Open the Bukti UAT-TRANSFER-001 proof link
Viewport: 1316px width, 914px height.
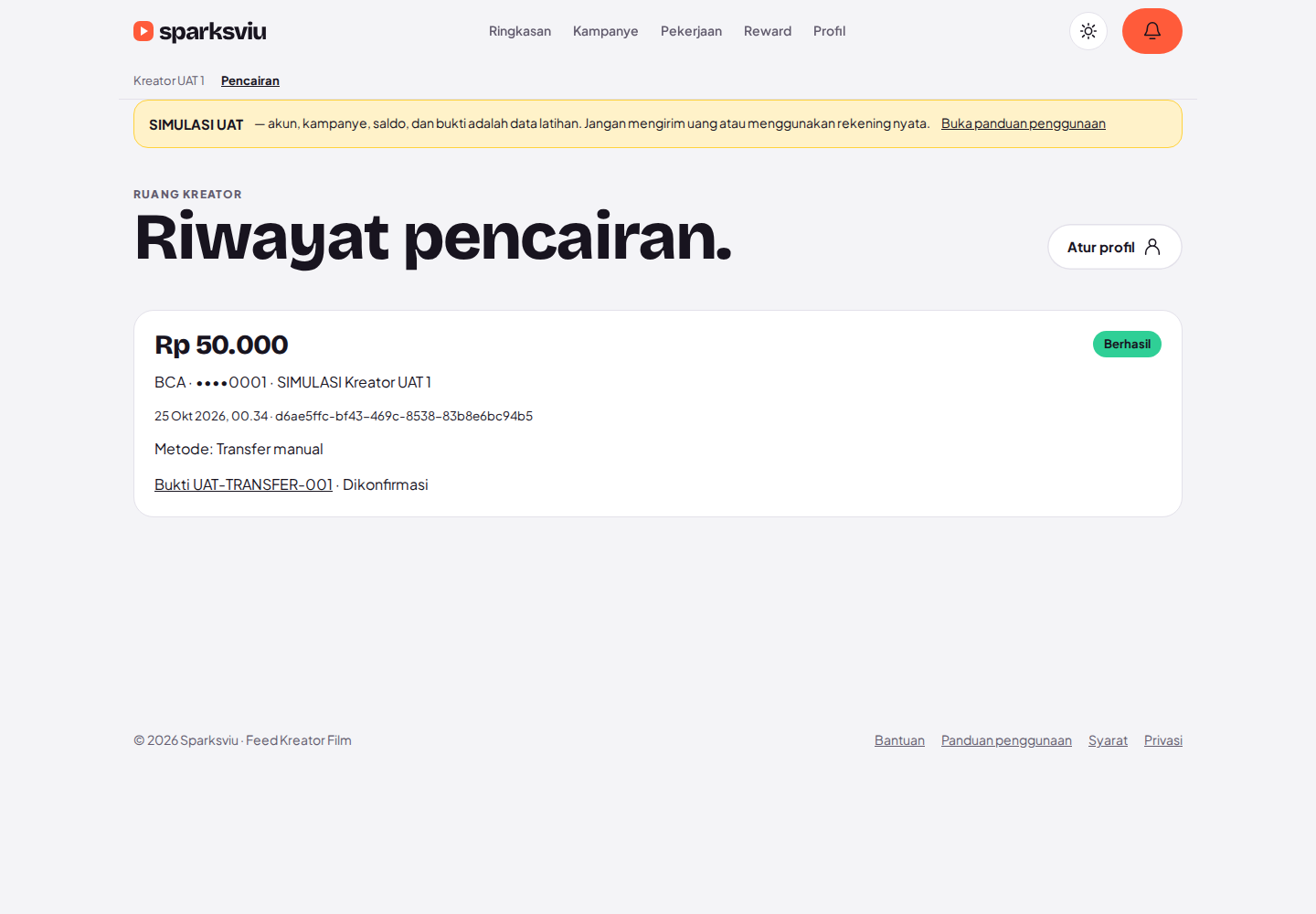[243, 484]
